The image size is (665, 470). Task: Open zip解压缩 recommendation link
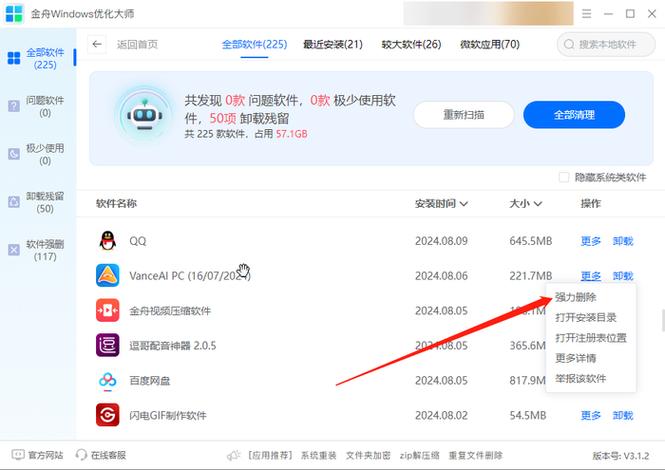point(419,456)
